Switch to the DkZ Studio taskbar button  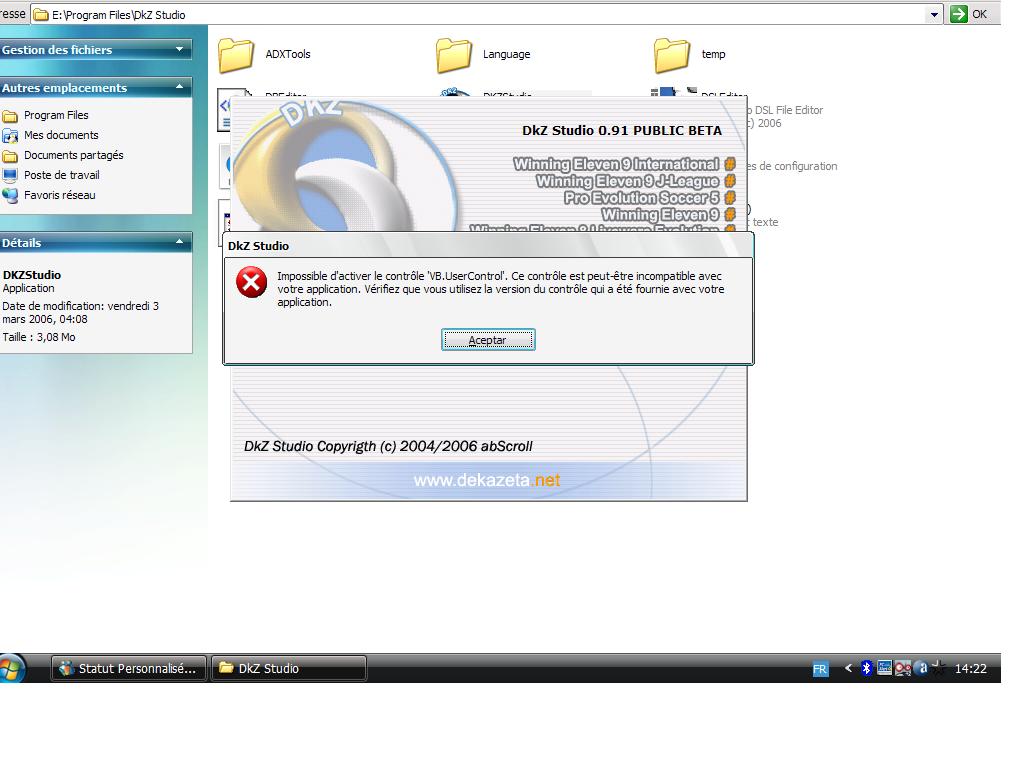pyautogui.click(x=289, y=668)
